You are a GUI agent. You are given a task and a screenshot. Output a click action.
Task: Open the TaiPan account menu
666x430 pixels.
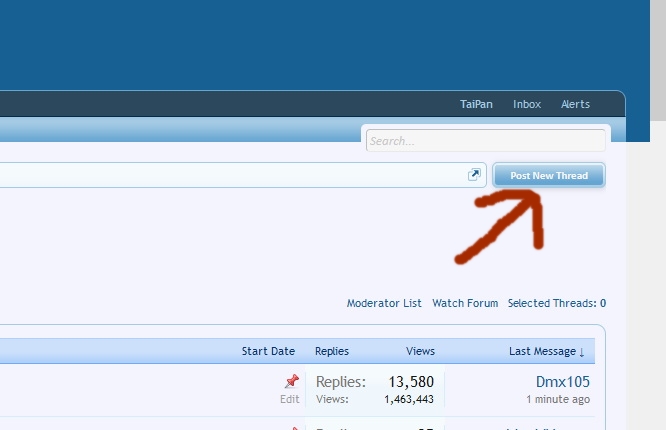point(476,104)
